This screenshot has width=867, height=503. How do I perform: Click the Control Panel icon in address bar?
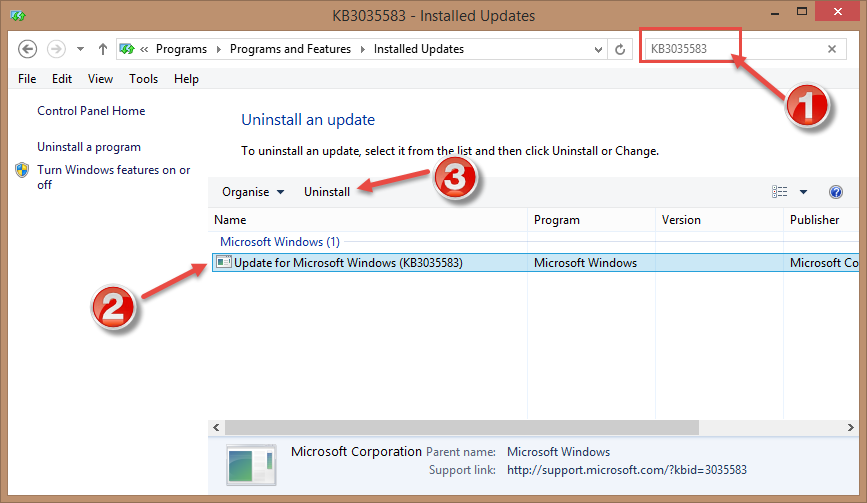[127, 49]
